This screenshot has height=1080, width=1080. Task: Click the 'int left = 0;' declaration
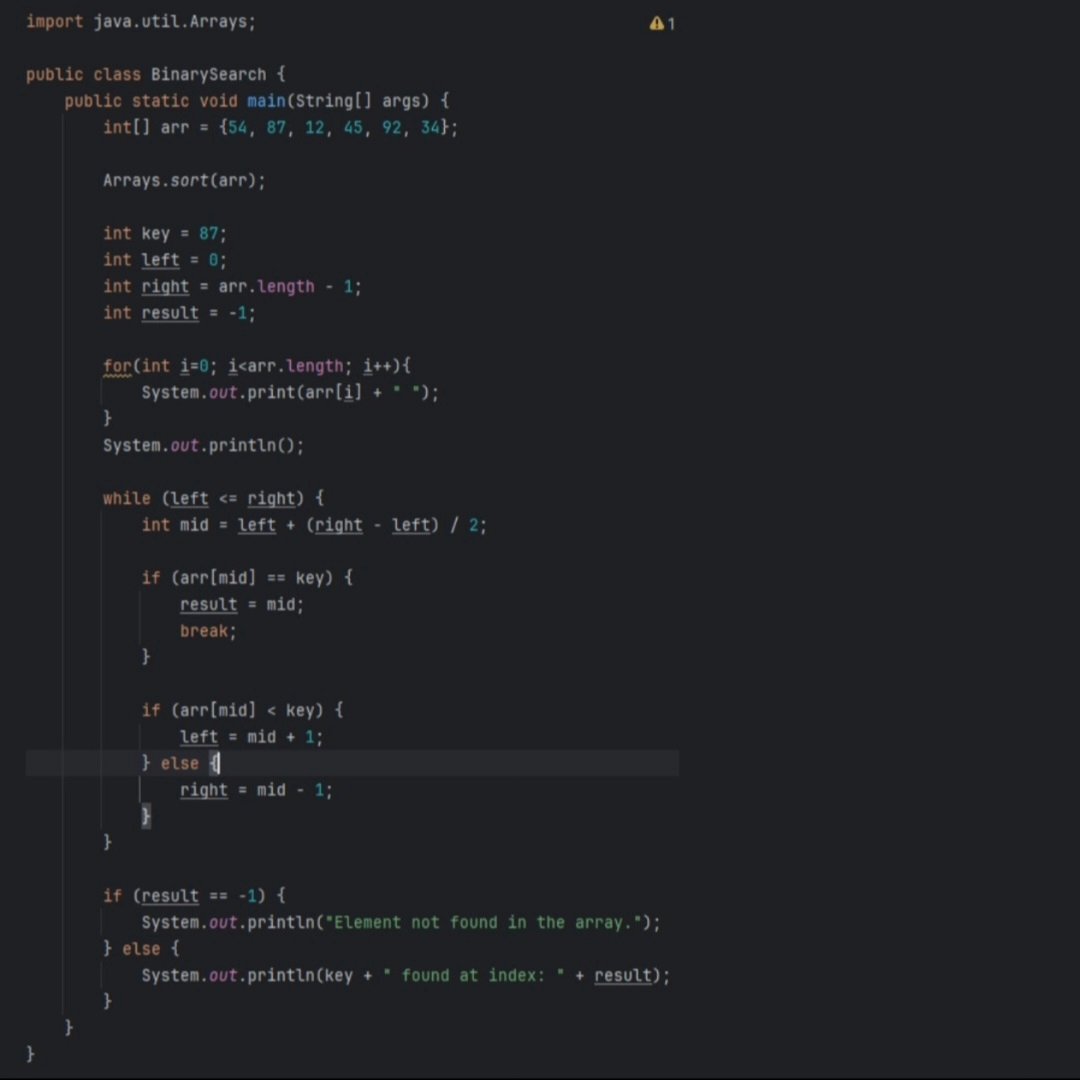point(165,260)
